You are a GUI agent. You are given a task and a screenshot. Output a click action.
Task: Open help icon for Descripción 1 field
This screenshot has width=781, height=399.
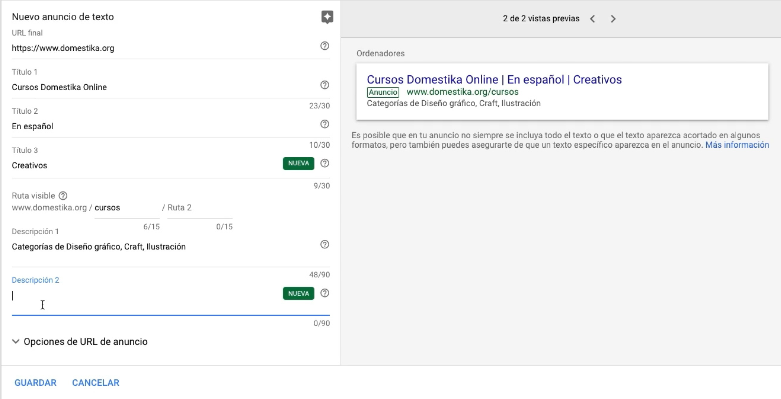point(324,245)
